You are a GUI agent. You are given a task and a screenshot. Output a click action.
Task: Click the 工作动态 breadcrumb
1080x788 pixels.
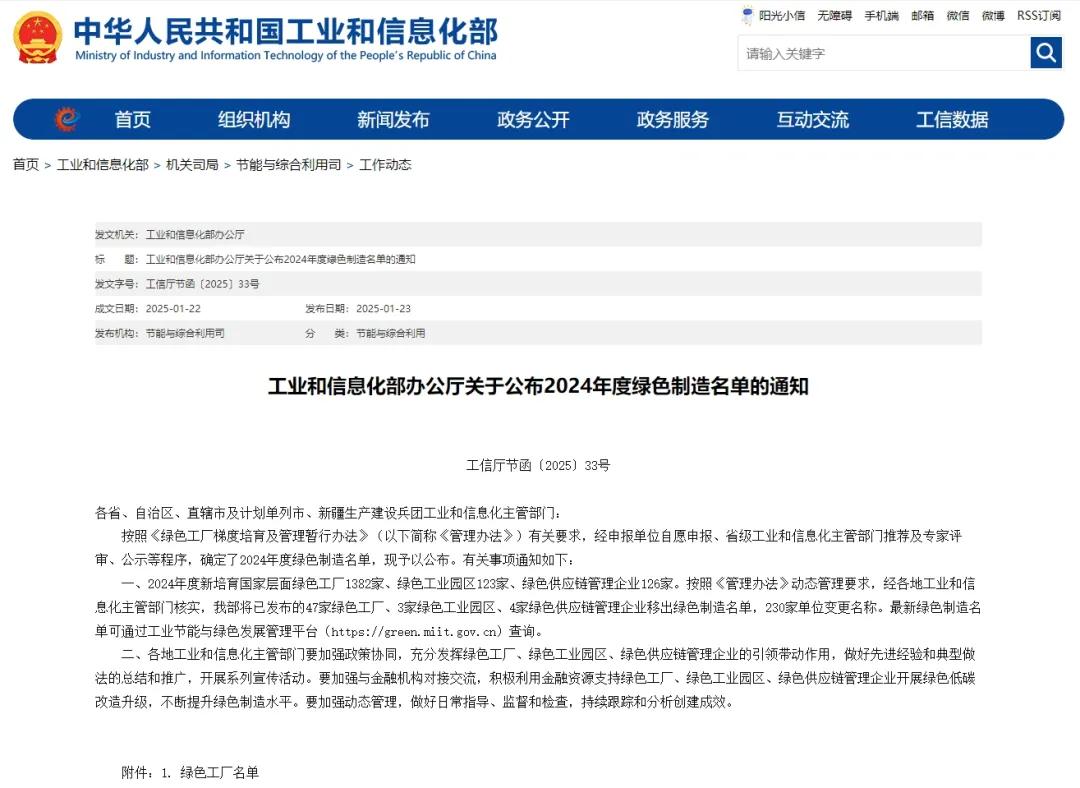(385, 165)
